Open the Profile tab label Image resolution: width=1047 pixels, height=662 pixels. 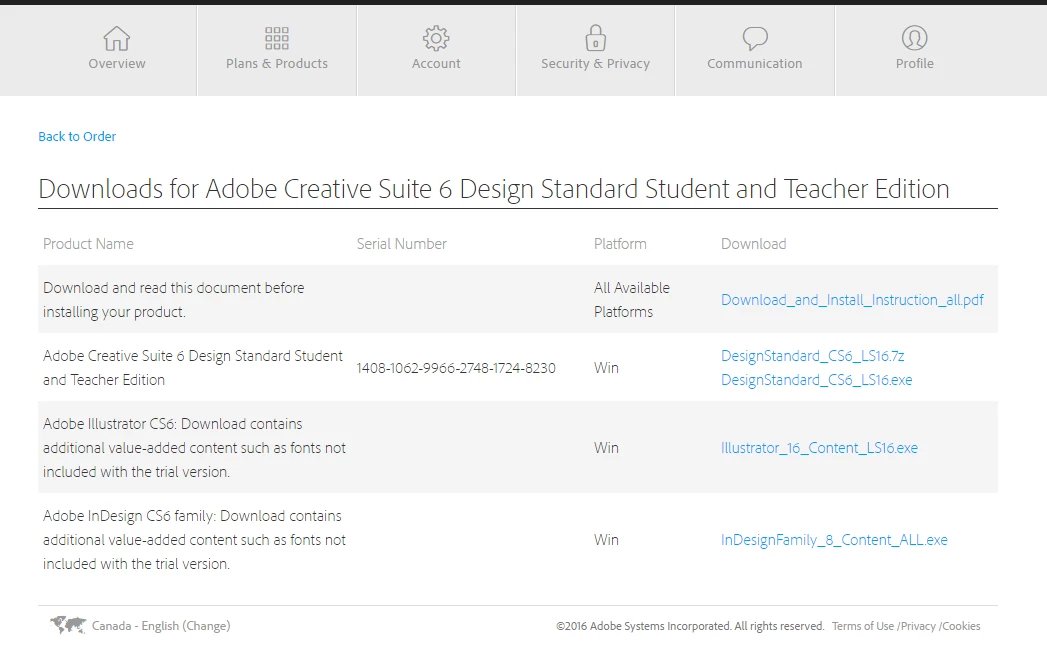click(915, 63)
